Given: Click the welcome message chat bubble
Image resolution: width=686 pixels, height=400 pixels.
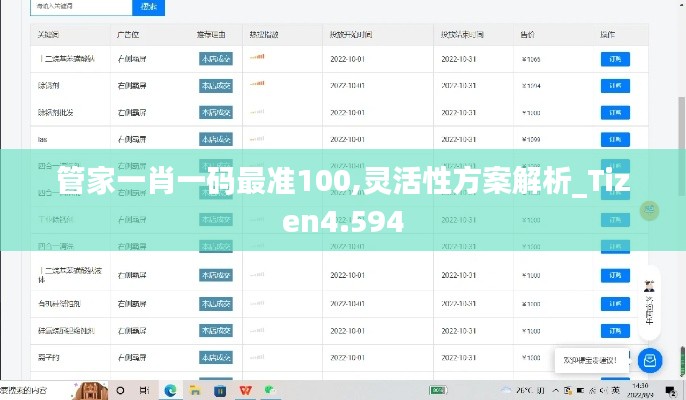Looking at the screenshot, I should 590,359.
